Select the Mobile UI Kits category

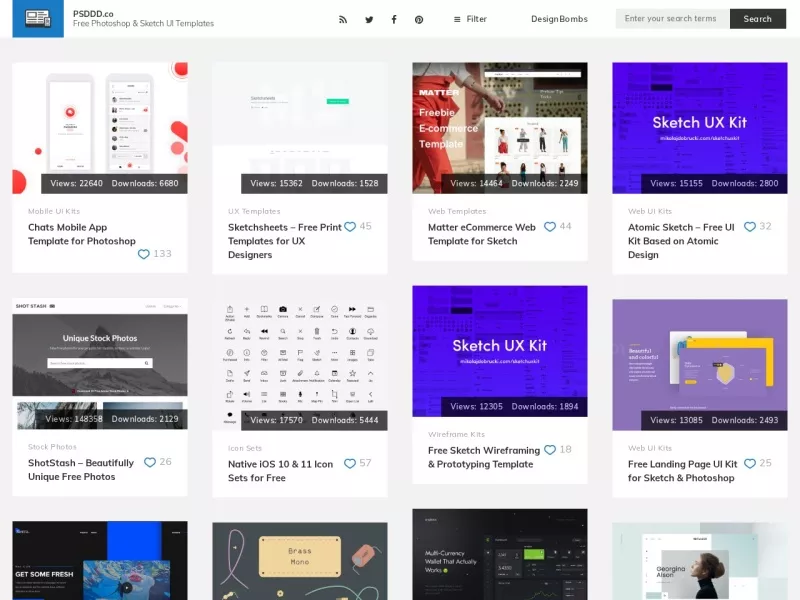54,211
